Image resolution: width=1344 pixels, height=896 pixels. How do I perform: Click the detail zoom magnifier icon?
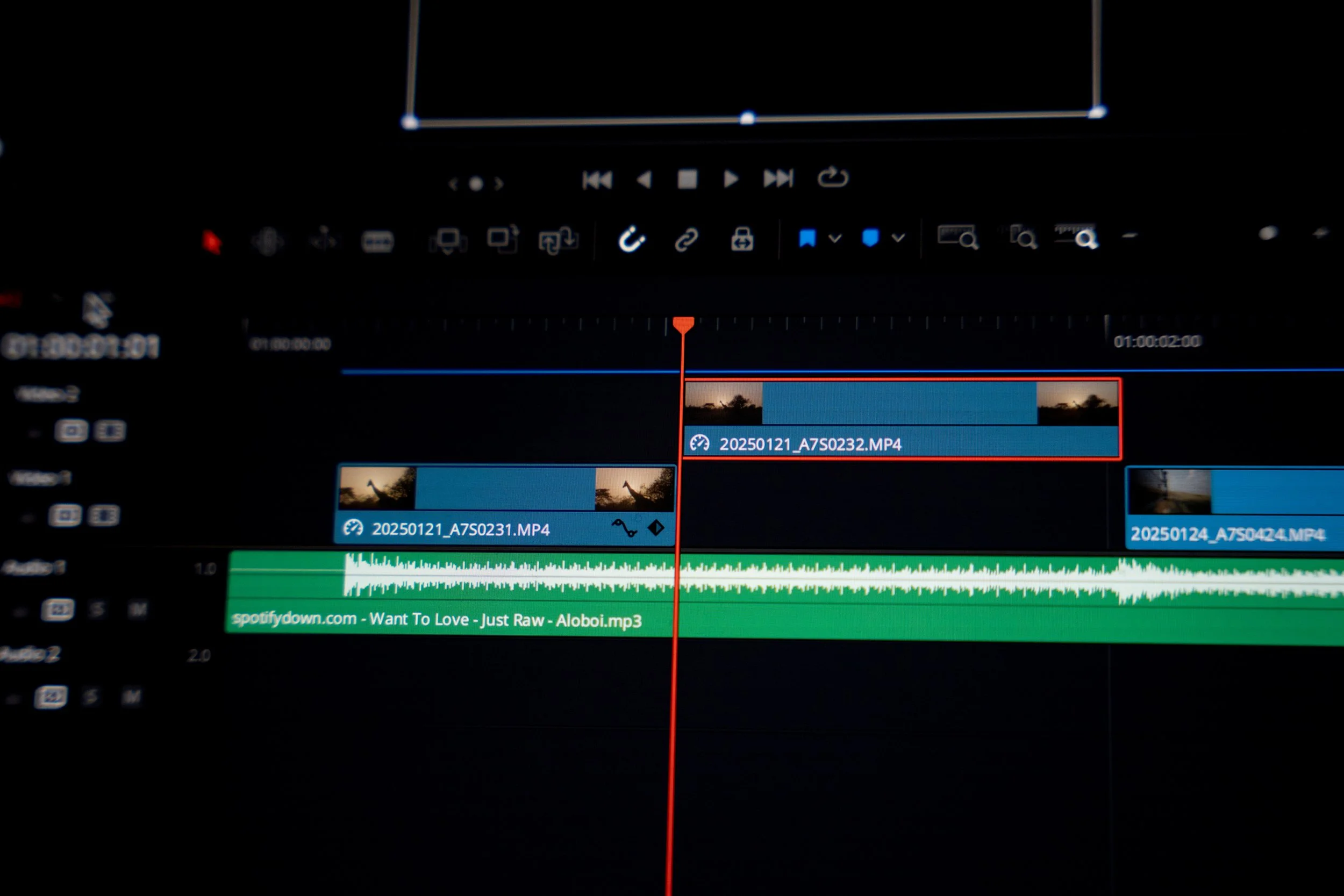[x=1023, y=237]
